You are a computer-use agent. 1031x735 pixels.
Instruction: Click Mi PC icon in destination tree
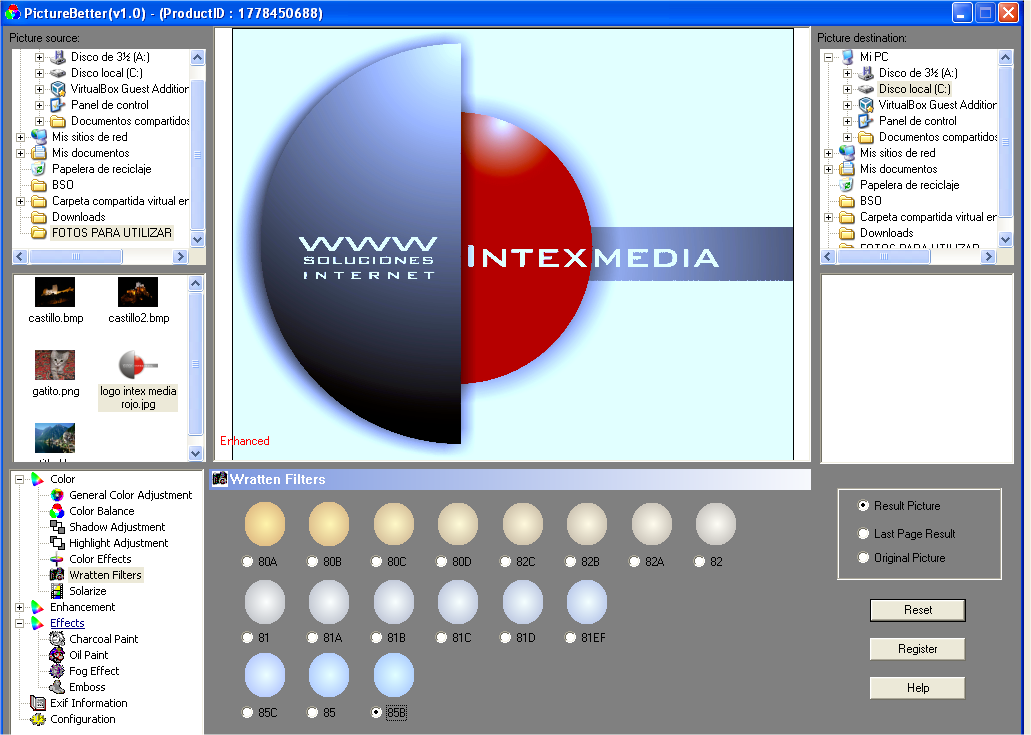pos(848,57)
